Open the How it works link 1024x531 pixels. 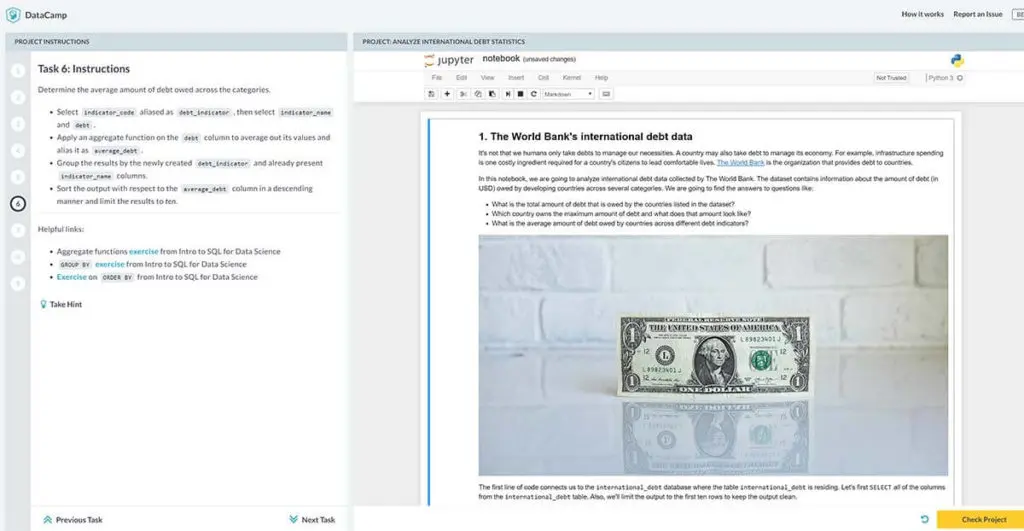tap(922, 14)
